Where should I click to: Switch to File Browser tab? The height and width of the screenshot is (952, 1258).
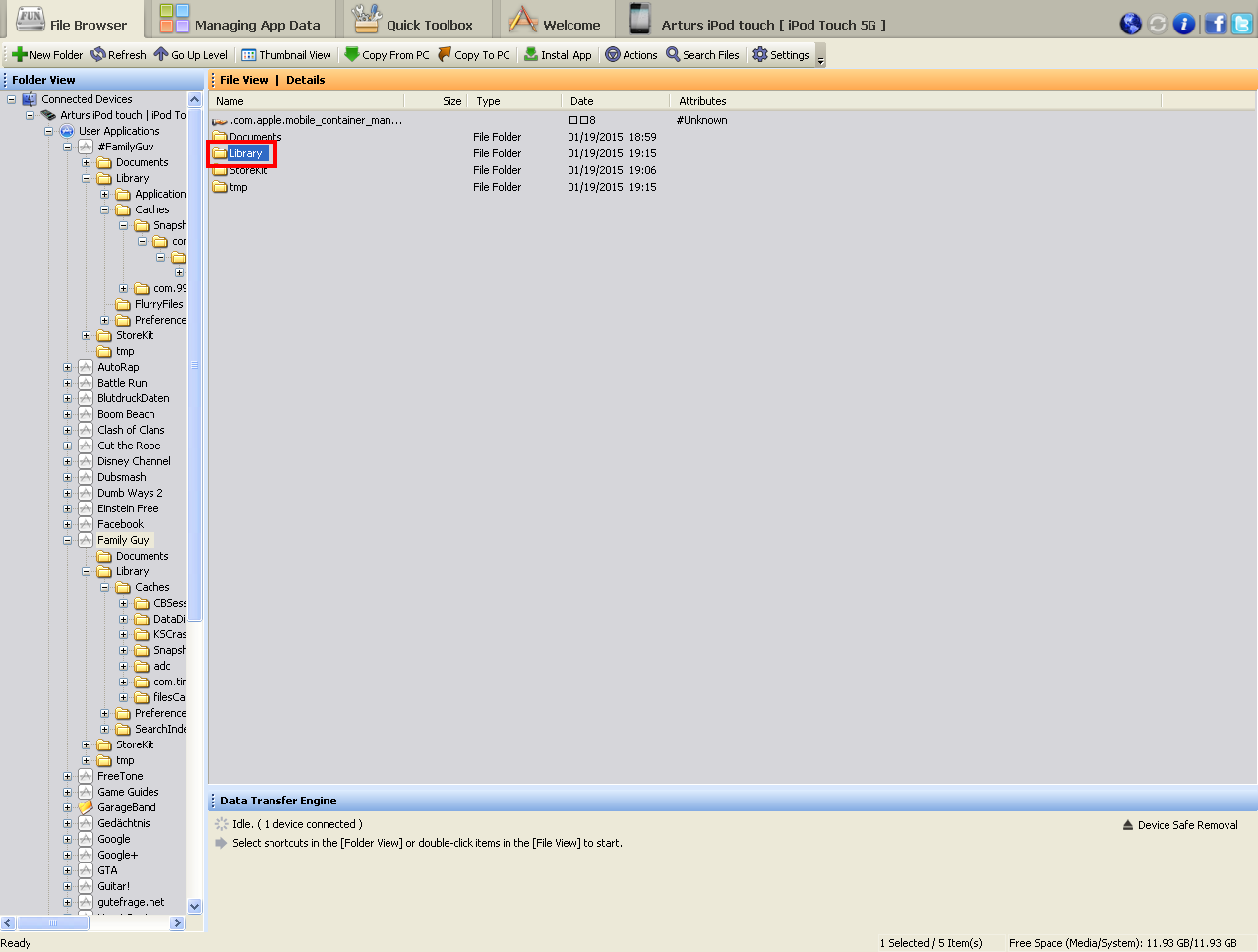point(72,20)
